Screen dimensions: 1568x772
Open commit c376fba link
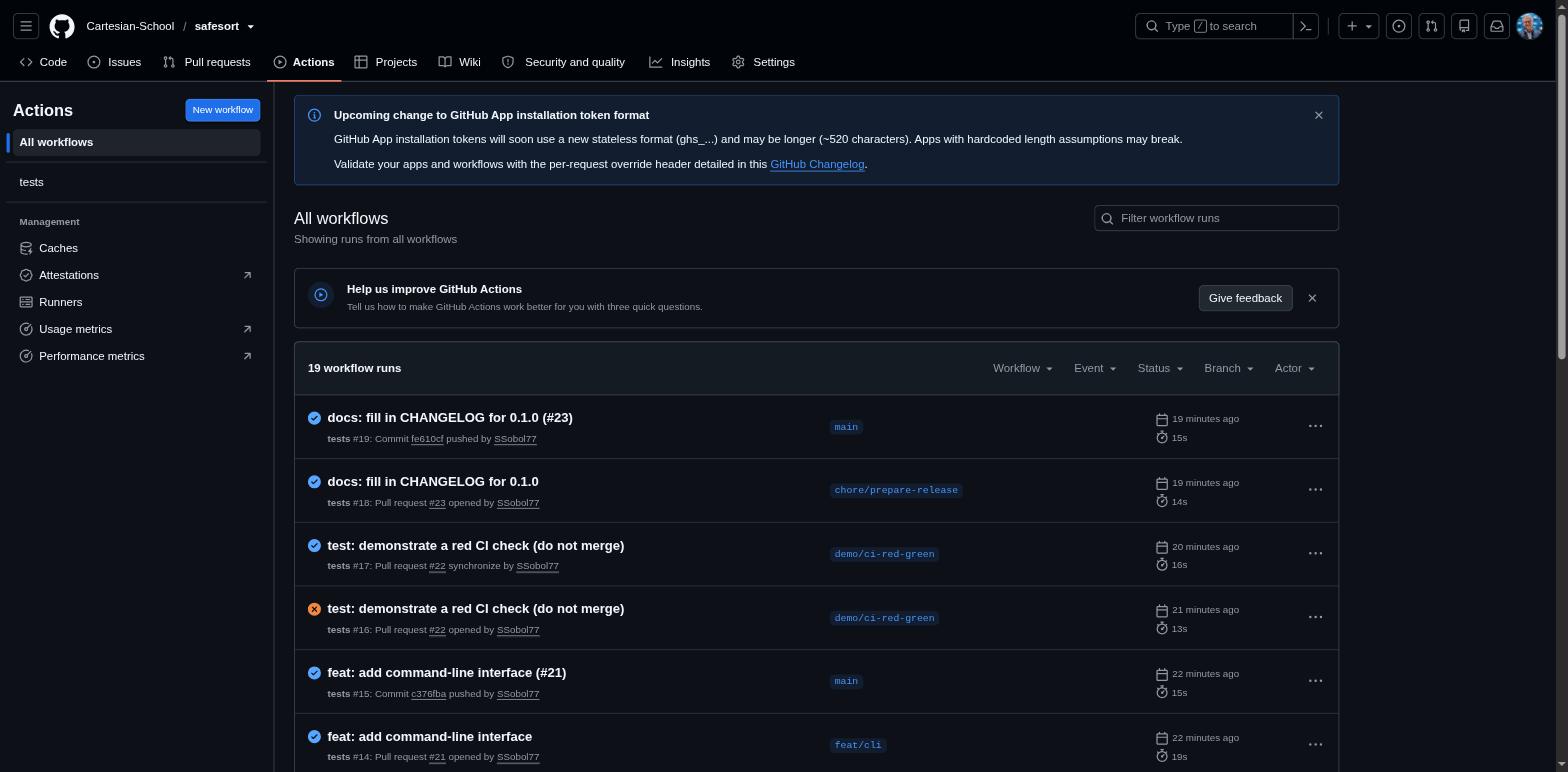coord(428,694)
